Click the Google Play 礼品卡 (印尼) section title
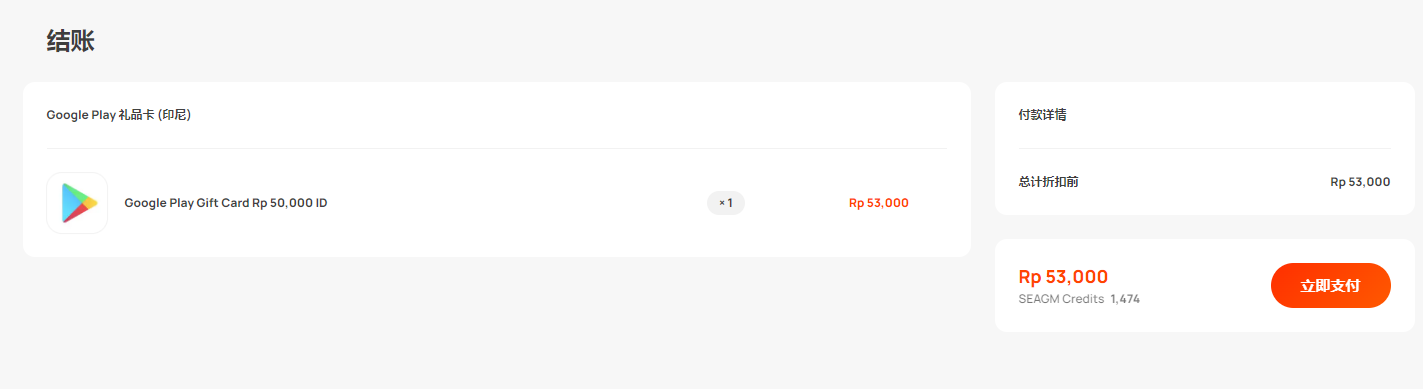The height and width of the screenshot is (389, 1423). click(x=119, y=115)
